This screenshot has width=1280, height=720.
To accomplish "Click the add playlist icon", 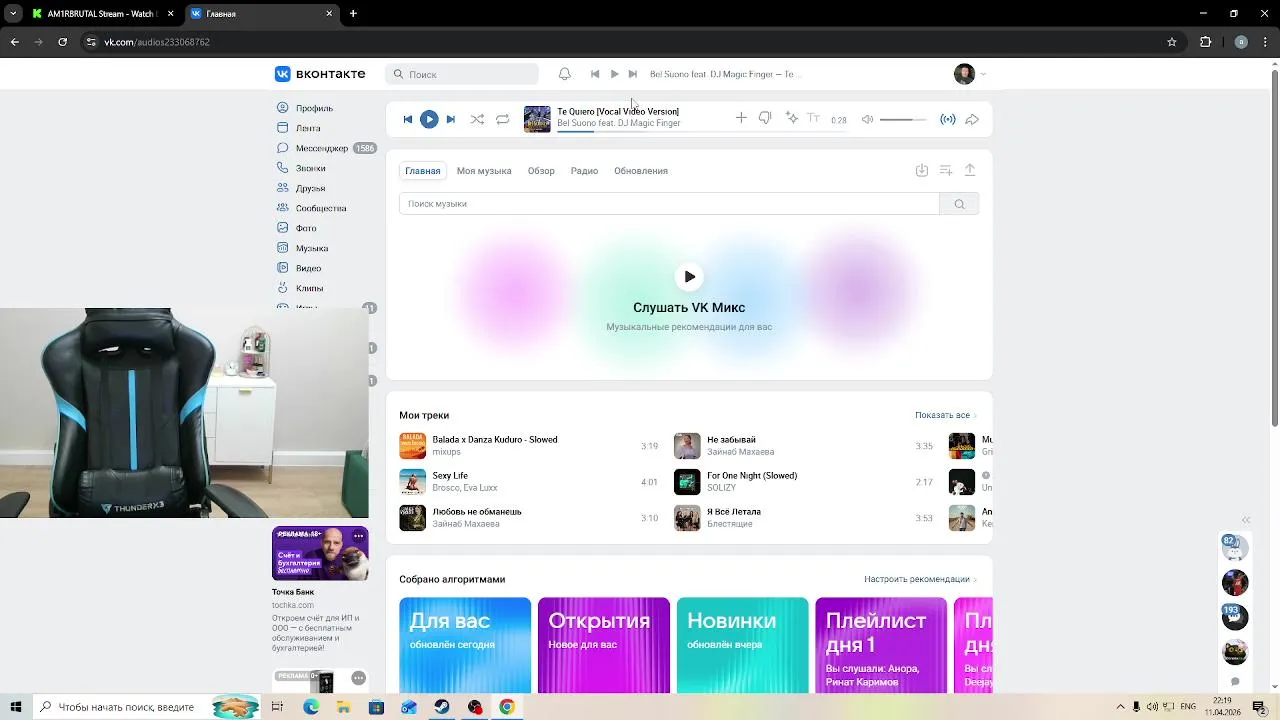I will 946,171.
